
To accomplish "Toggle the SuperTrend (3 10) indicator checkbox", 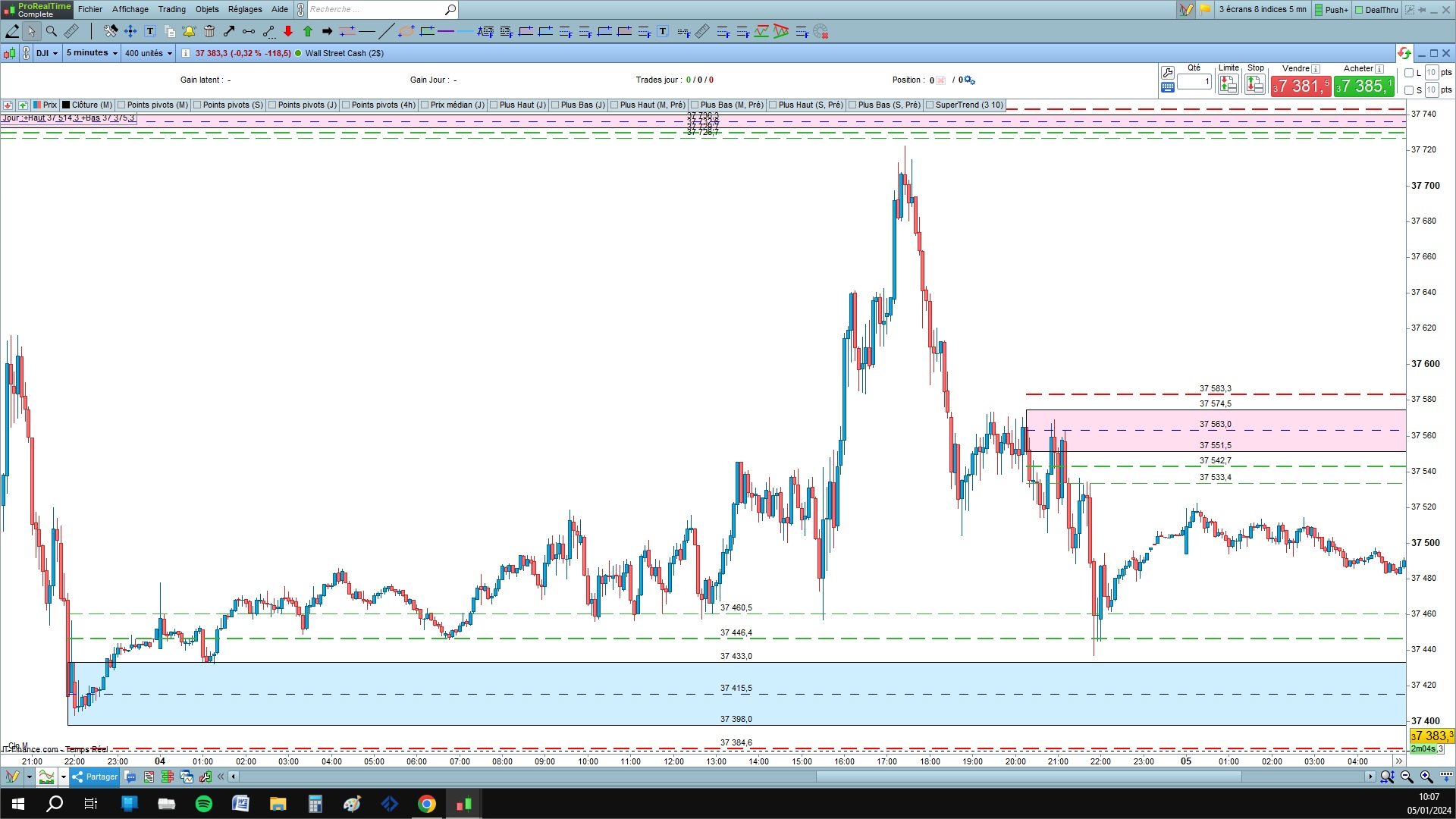I will pos(930,105).
